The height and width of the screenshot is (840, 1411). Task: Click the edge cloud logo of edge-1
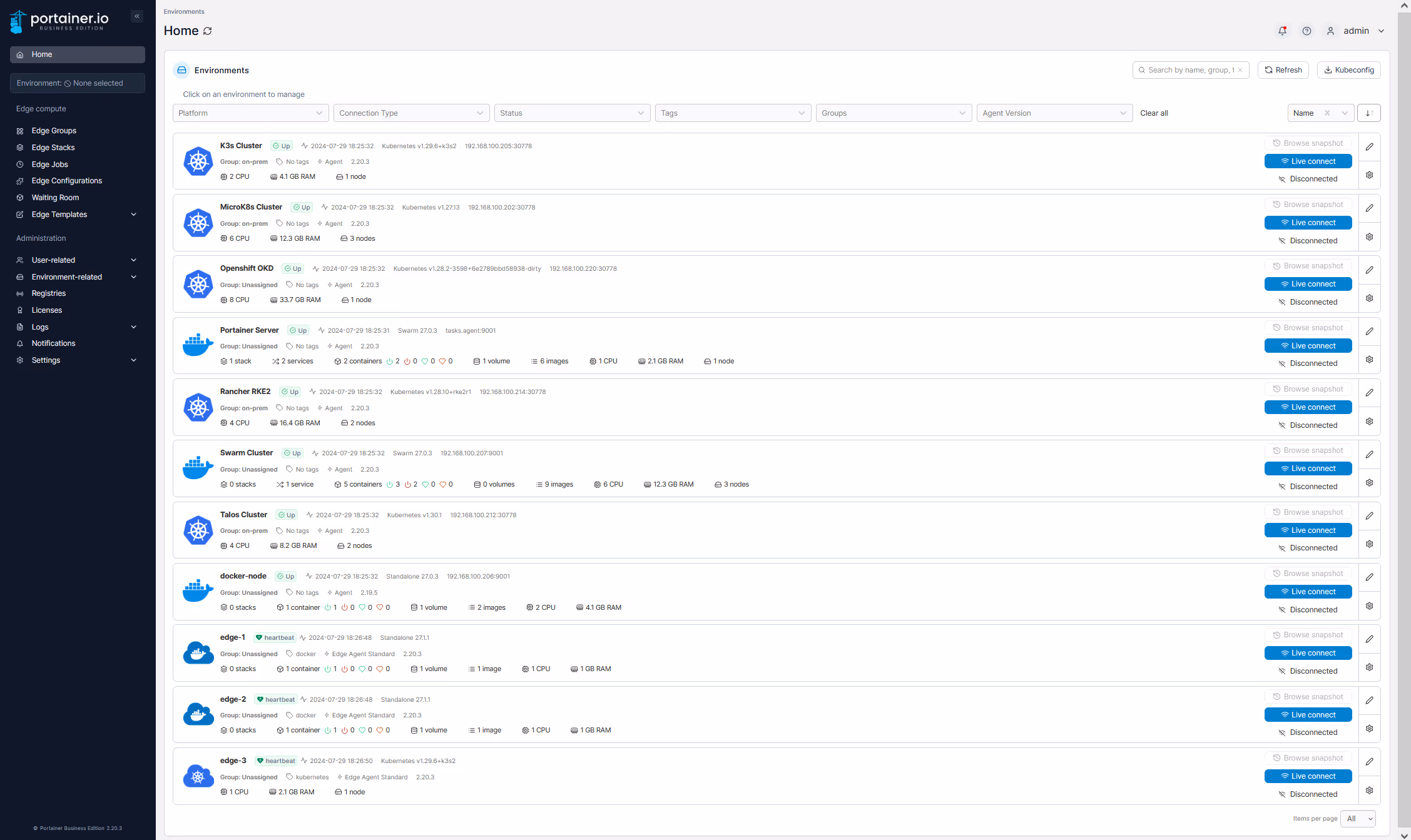(198, 653)
